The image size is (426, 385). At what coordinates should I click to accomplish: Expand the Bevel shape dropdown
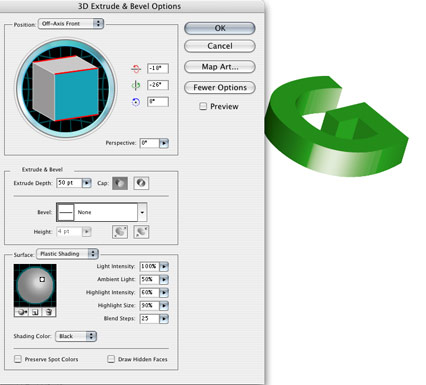[x=142, y=212]
